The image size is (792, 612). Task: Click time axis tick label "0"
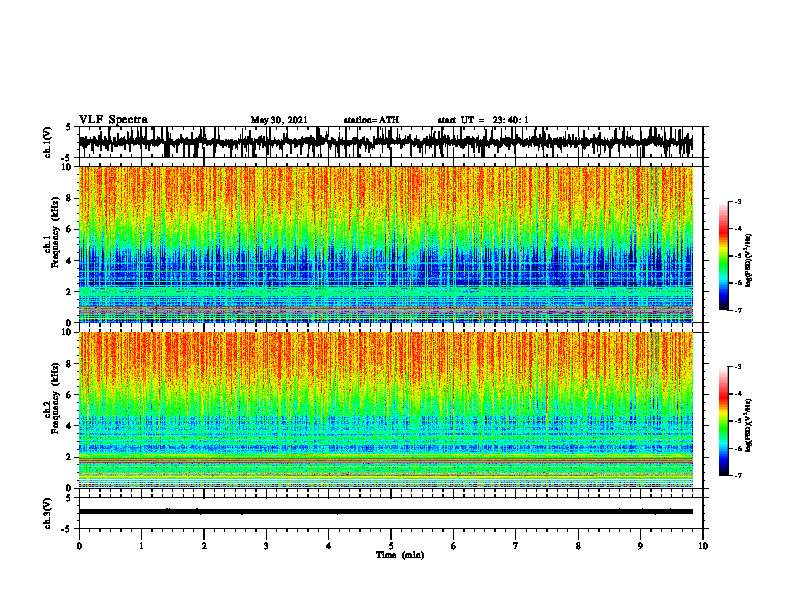tap(79, 546)
